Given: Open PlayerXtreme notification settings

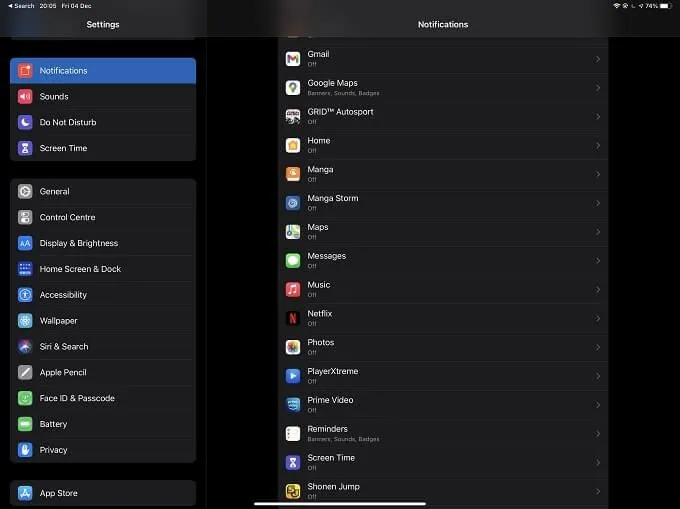Looking at the screenshot, I should [x=443, y=376].
